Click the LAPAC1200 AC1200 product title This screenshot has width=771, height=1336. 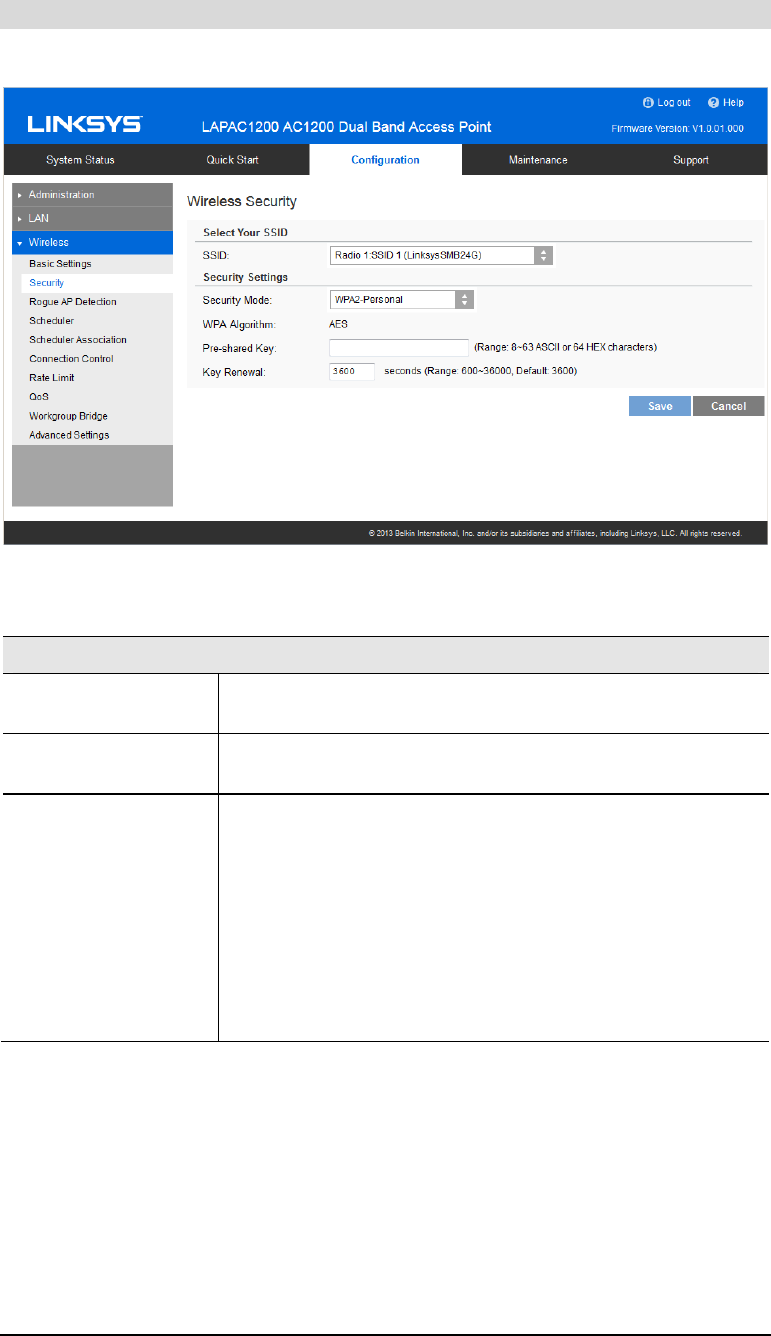(346, 128)
